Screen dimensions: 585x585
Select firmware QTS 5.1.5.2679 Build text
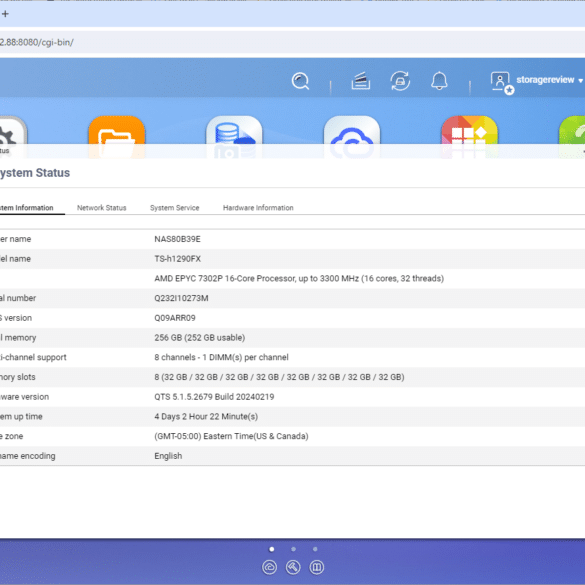(214, 397)
